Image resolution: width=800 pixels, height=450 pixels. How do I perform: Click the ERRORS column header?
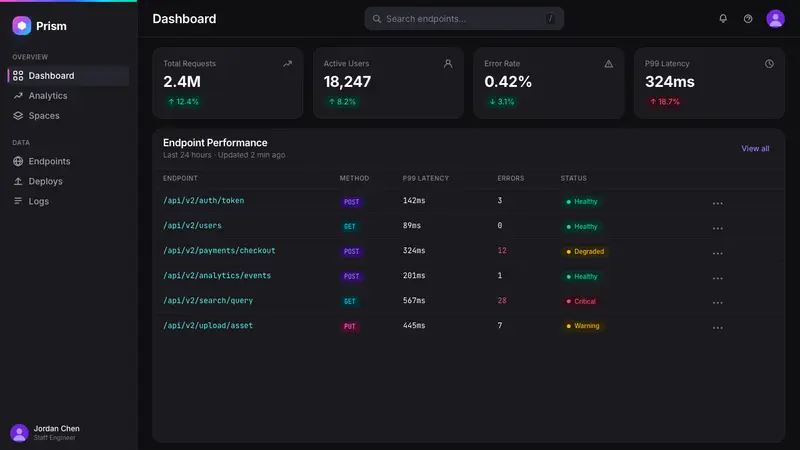(511, 178)
